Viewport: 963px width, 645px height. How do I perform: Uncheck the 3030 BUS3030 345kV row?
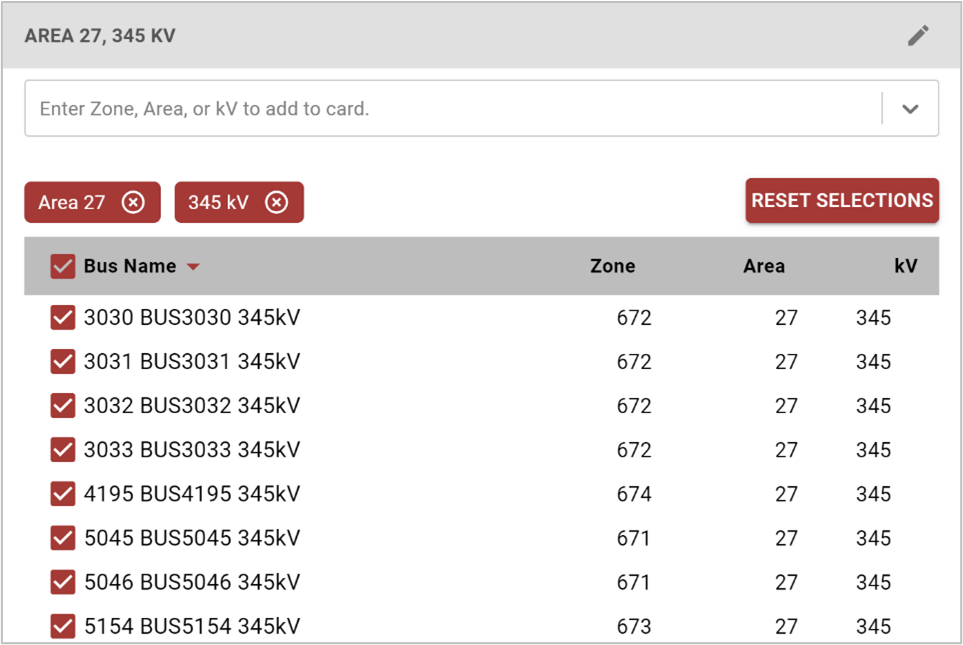point(63,318)
